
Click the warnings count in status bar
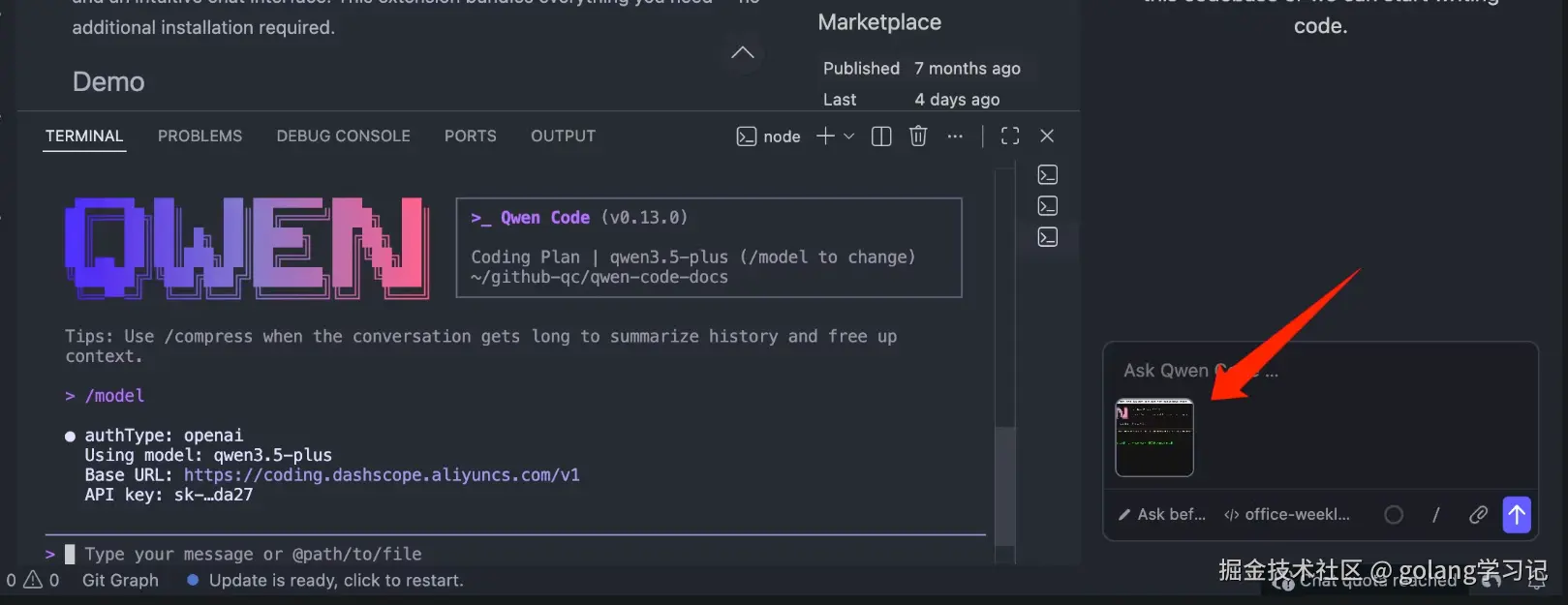pos(42,581)
